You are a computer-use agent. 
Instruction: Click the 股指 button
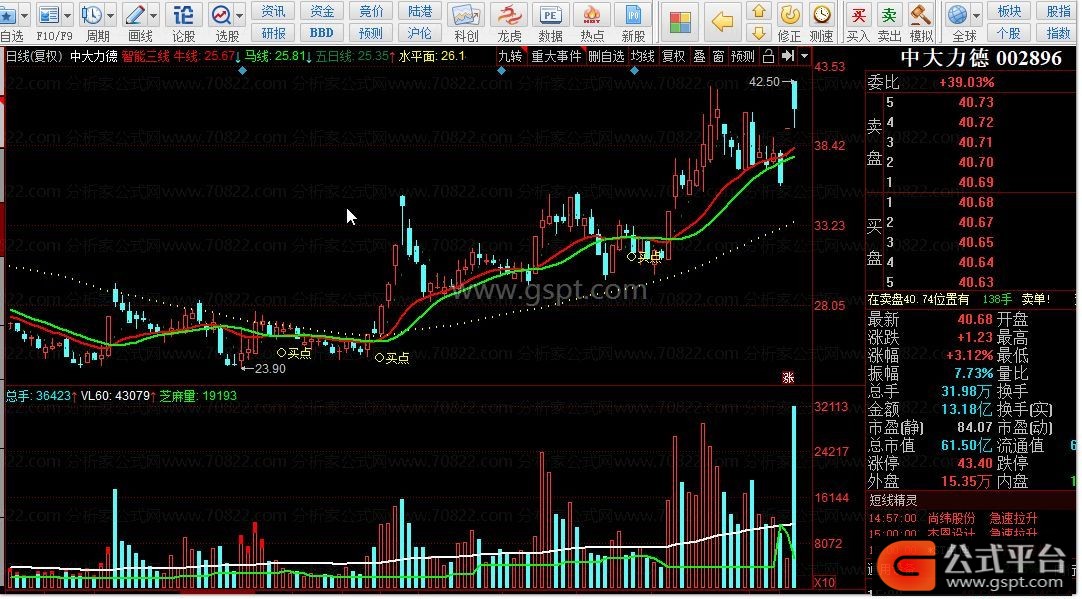tap(1058, 11)
